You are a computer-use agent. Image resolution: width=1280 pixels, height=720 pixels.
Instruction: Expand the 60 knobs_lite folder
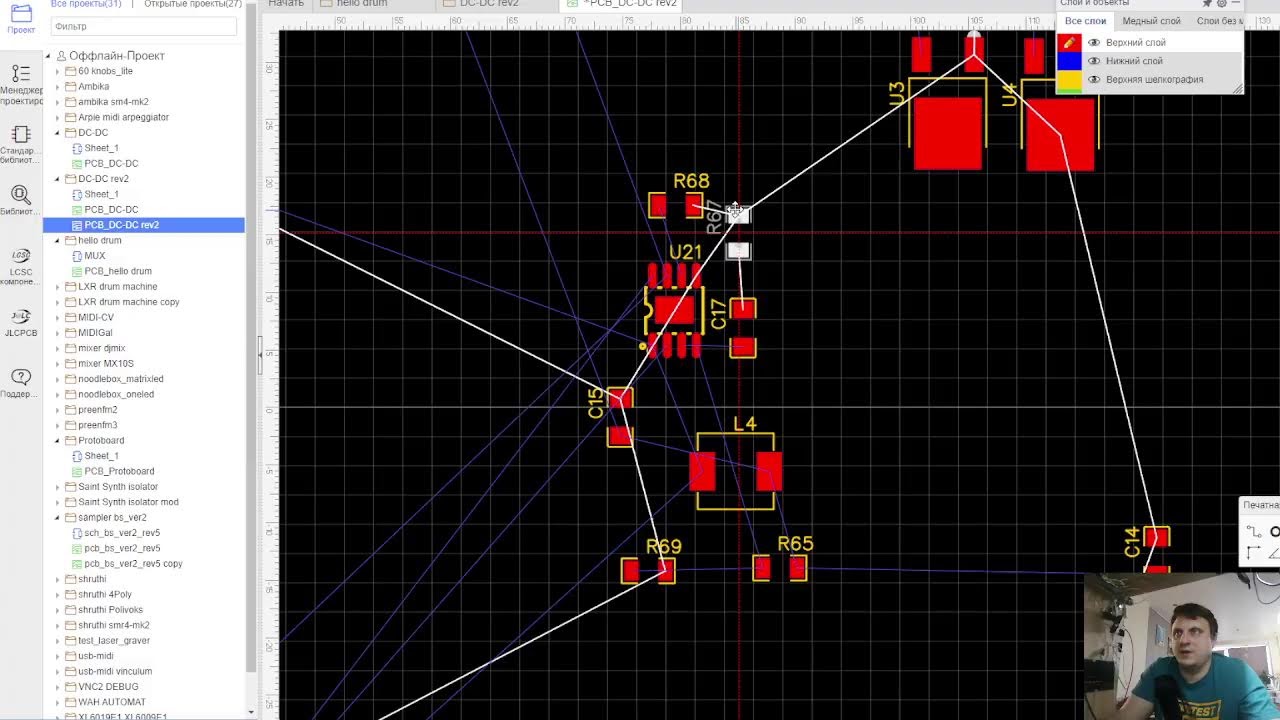[57, 71]
